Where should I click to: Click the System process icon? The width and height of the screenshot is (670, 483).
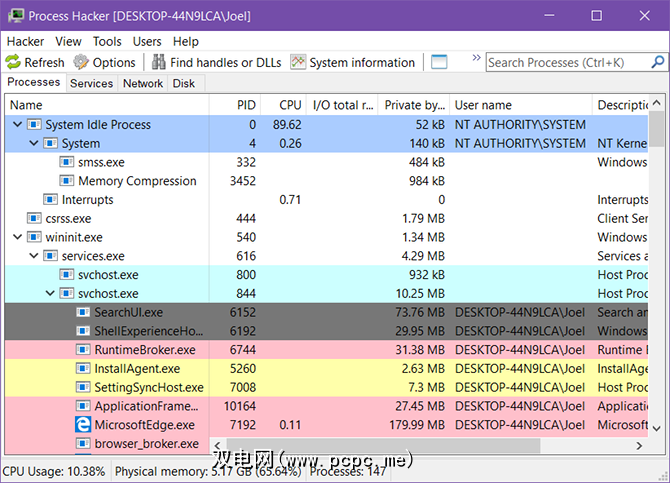50,143
